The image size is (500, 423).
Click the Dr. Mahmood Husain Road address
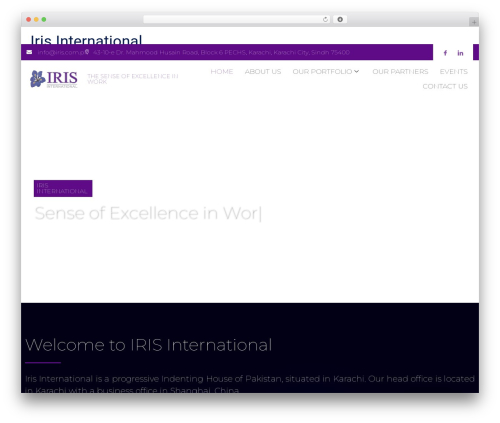(221, 52)
